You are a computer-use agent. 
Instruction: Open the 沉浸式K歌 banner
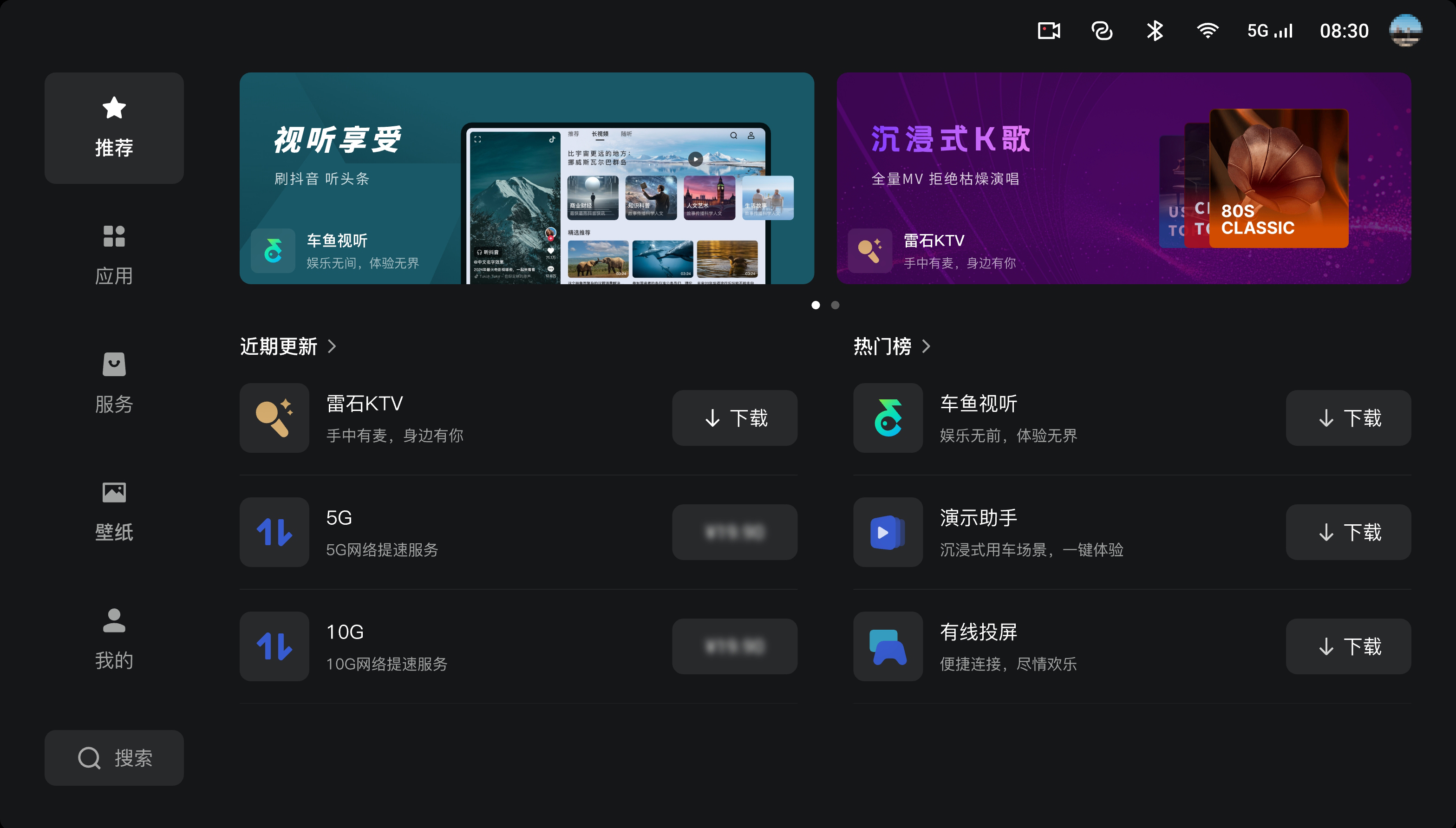1123,178
